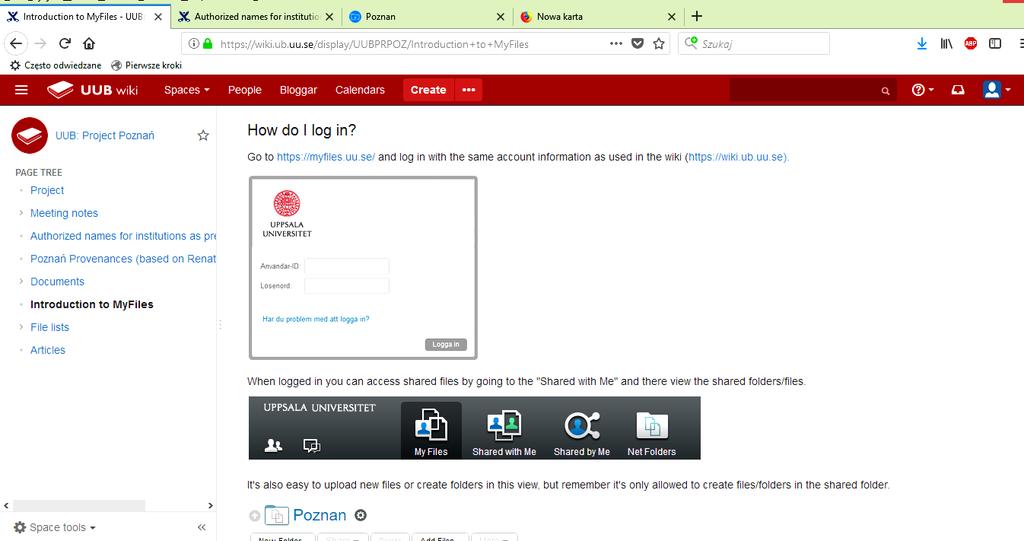This screenshot has width=1024, height=541.
Task: Expand the File lists tree item
Action: [x=21, y=327]
